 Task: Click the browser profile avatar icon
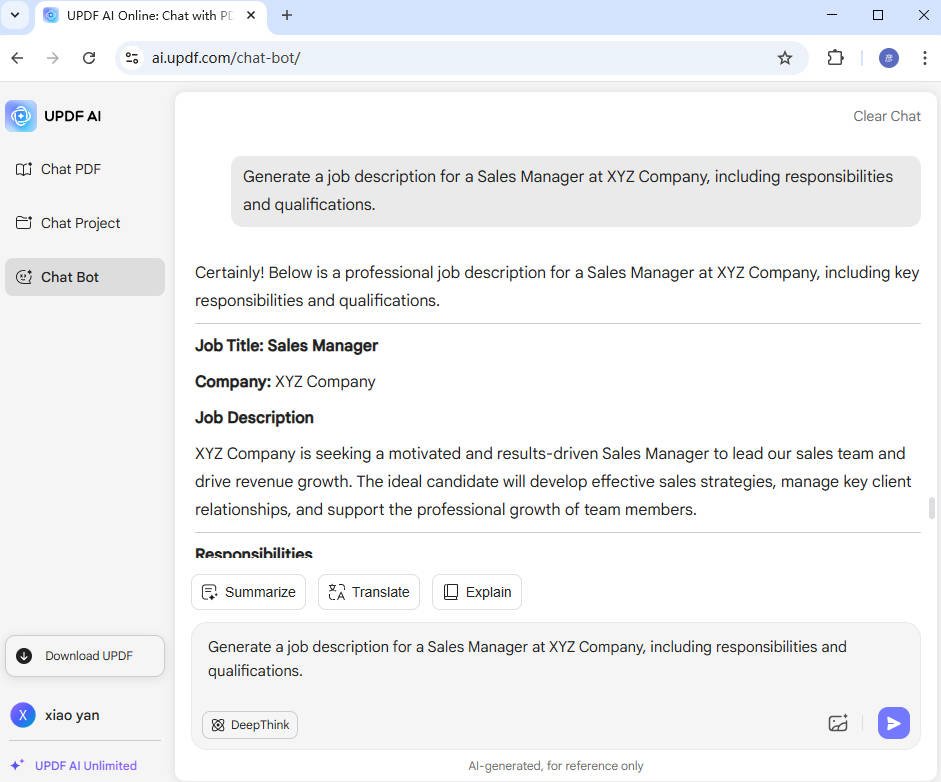pyautogui.click(x=888, y=57)
